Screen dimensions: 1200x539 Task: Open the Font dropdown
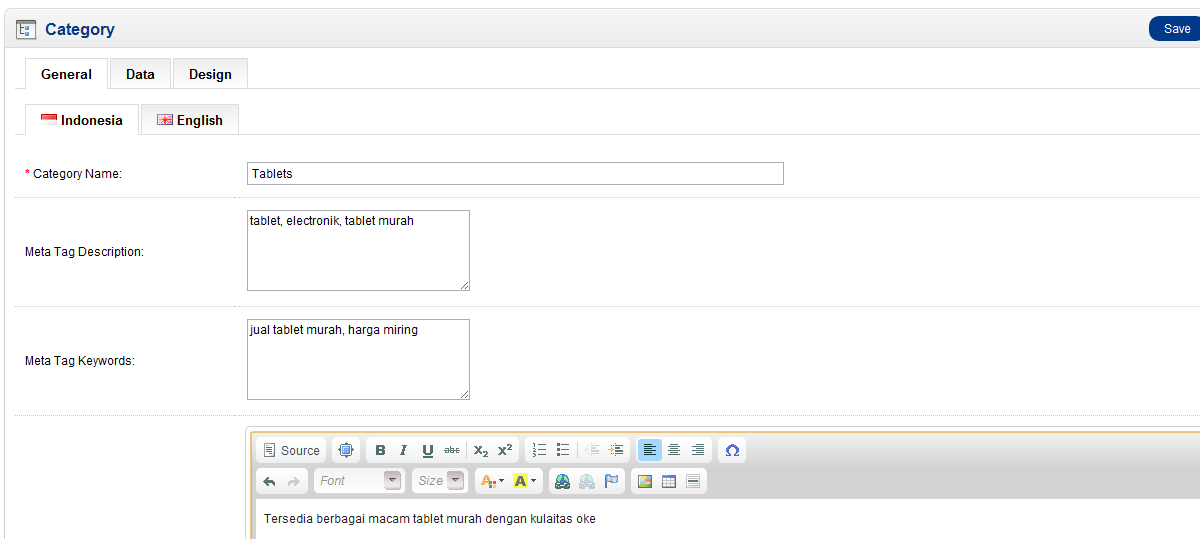tap(359, 481)
